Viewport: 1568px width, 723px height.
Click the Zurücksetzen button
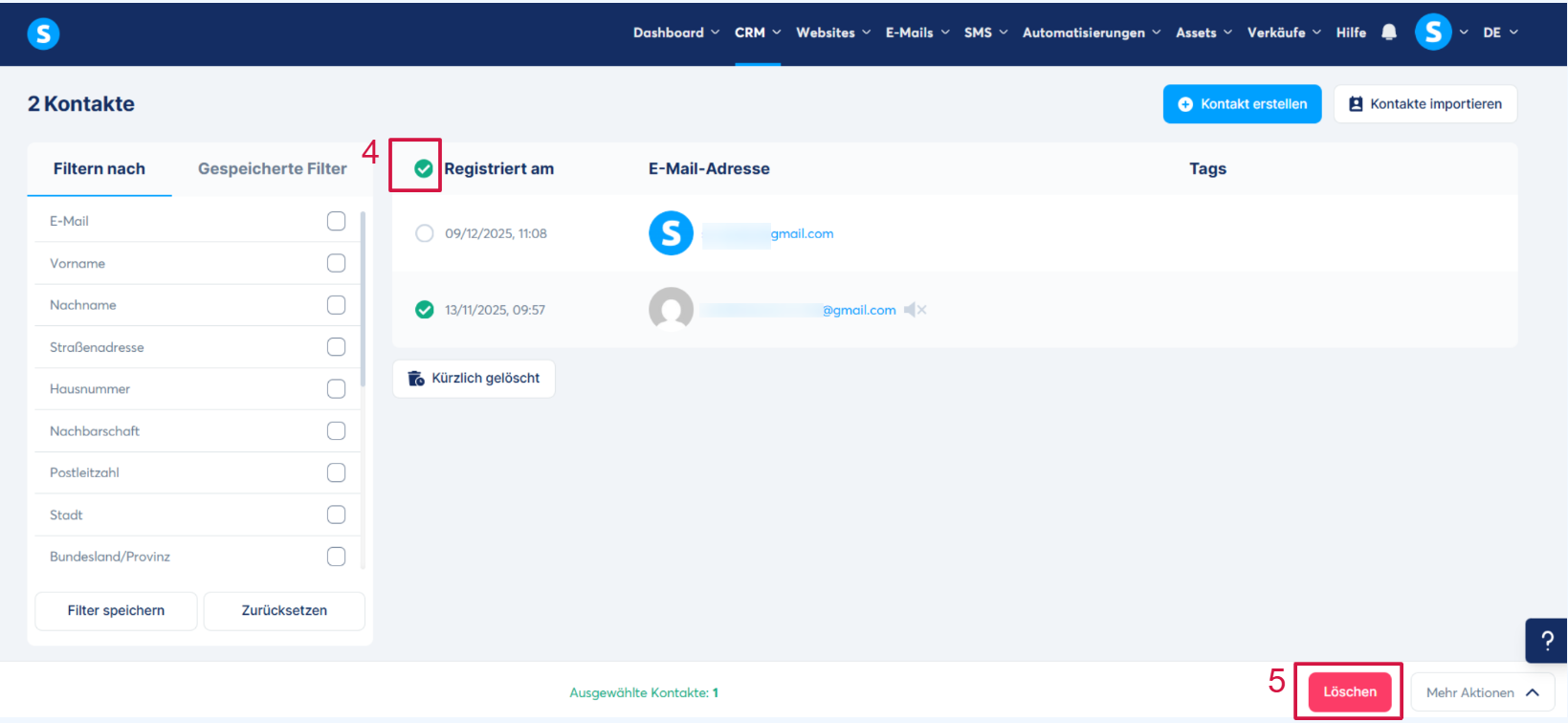point(284,611)
